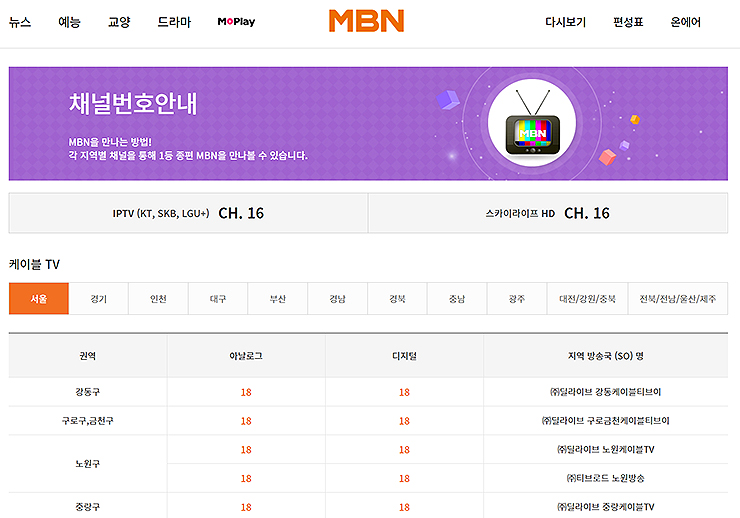Click 강동구 digital channel 18

coord(404,393)
